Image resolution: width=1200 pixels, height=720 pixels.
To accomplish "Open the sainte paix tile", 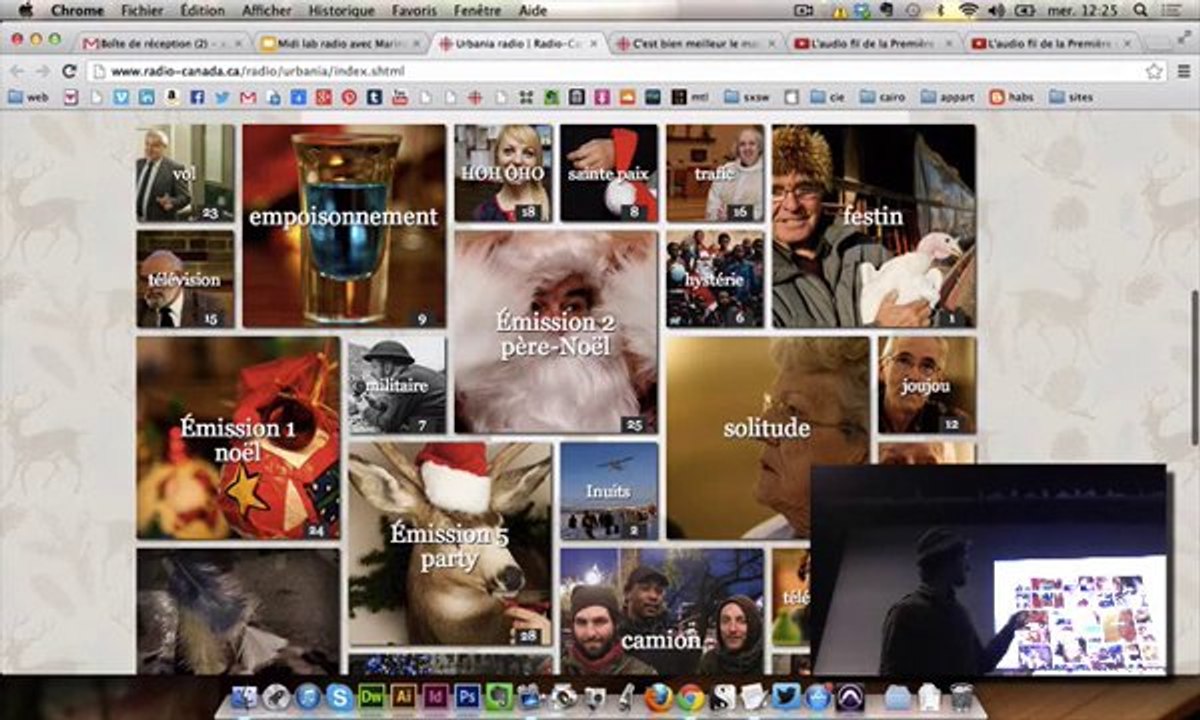I will click(609, 173).
